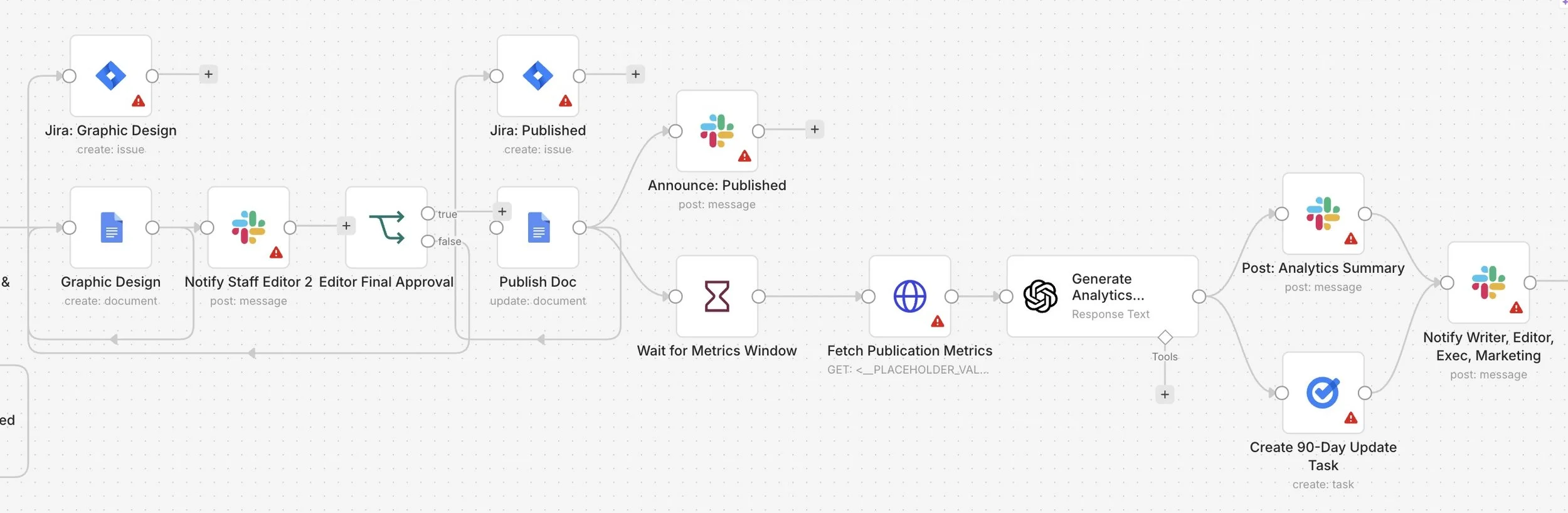
Task: Click warning triangle on Fetch Publication Metrics
Action: point(938,322)
